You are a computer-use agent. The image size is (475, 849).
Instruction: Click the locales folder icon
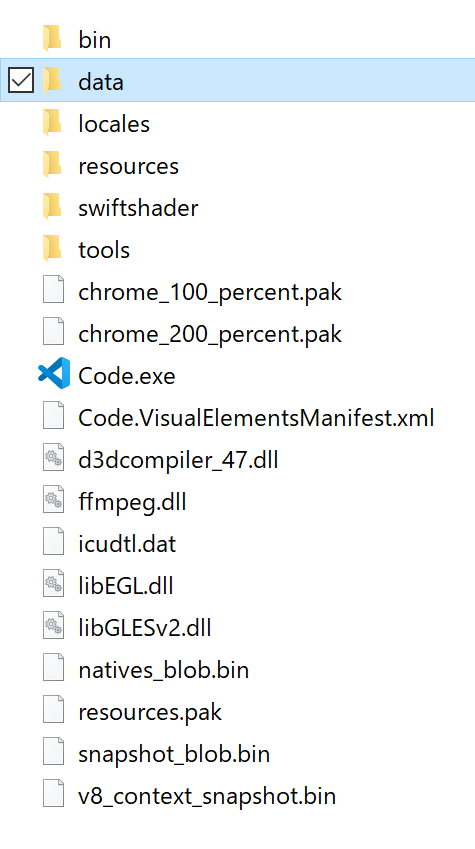(53, 122)
